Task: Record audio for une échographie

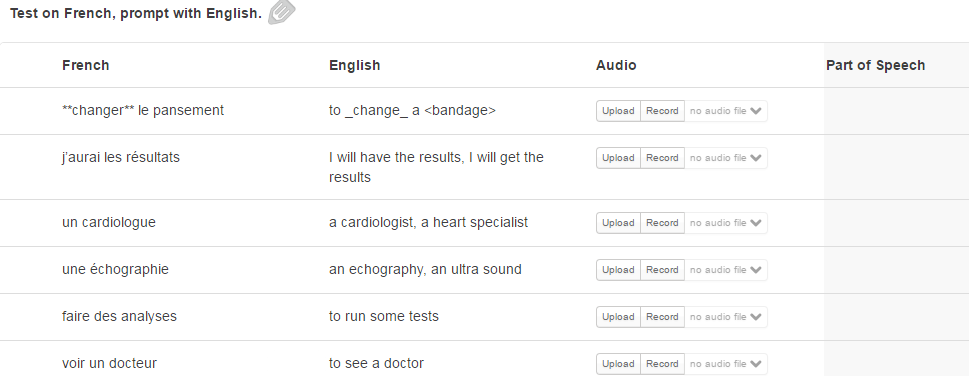Action: coord(662,270)
